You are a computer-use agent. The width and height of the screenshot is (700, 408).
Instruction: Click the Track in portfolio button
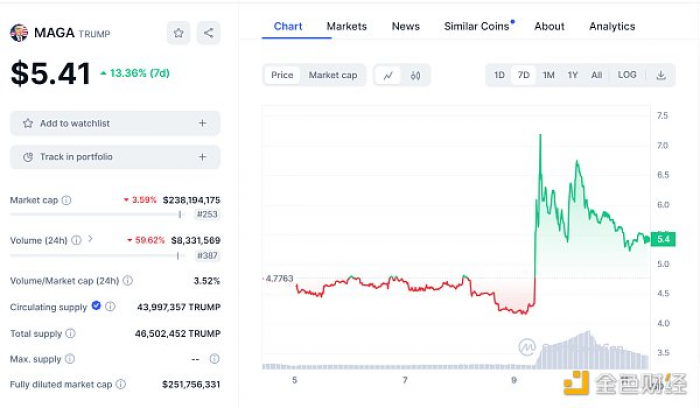point(115,157)
